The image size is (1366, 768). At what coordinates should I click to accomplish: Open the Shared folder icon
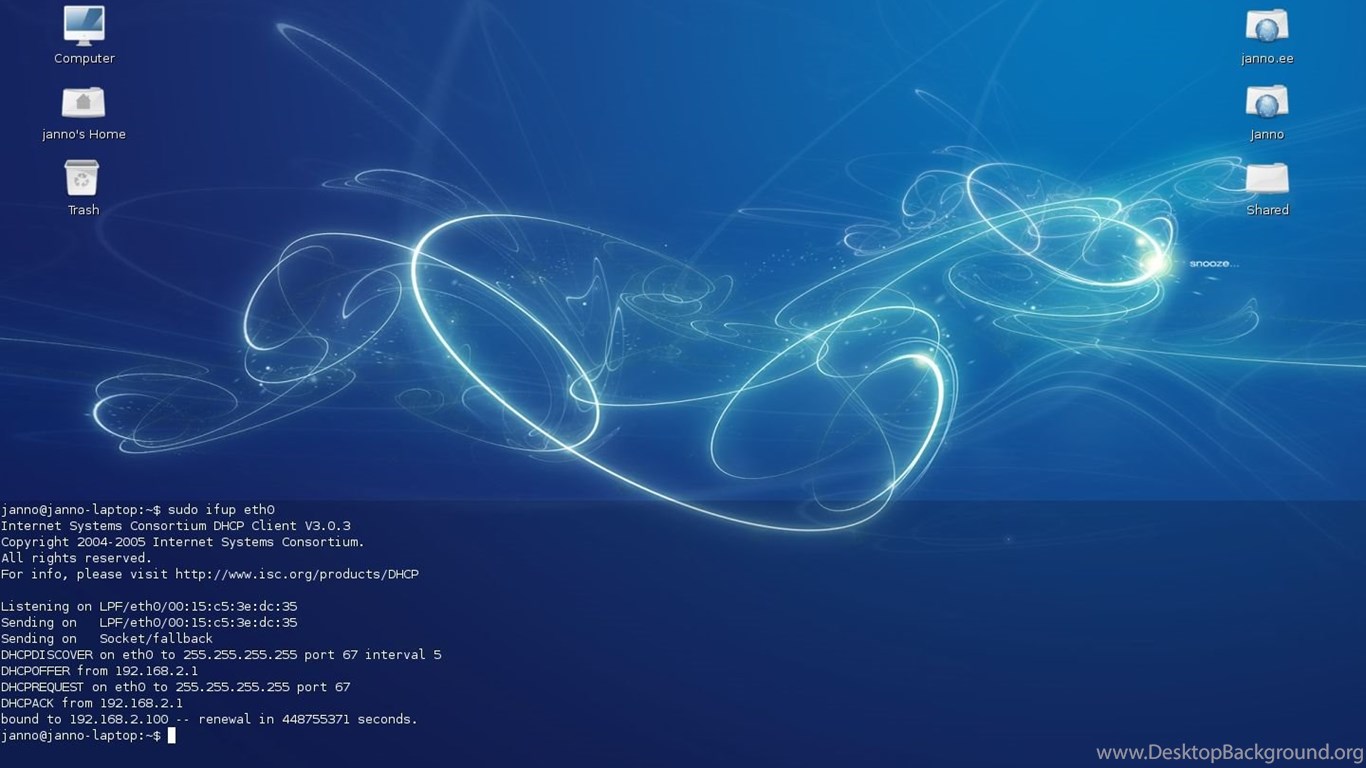pyautogui.click(x=1266, y=179)
